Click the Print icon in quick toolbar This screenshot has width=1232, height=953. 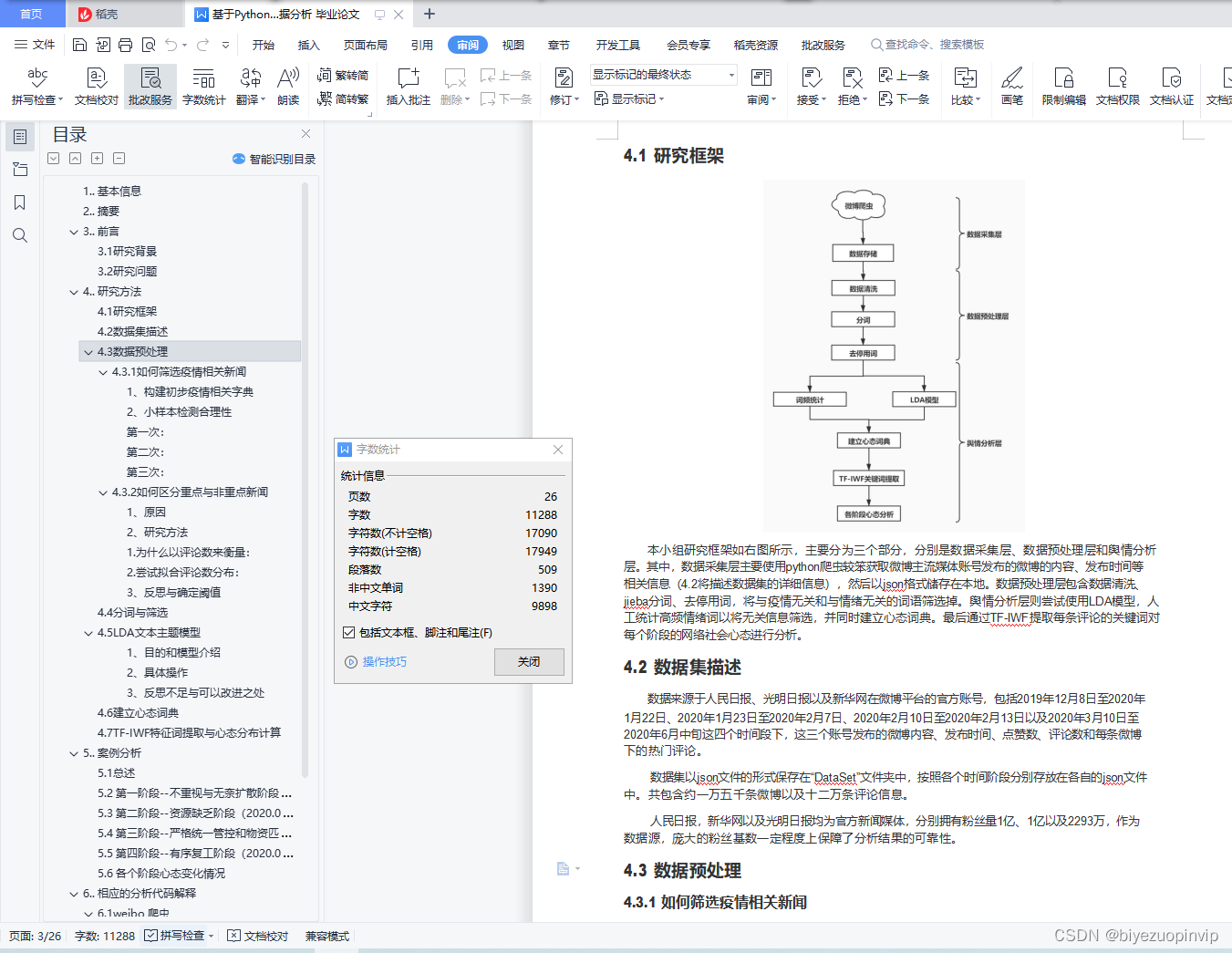[x=126, y=45]
